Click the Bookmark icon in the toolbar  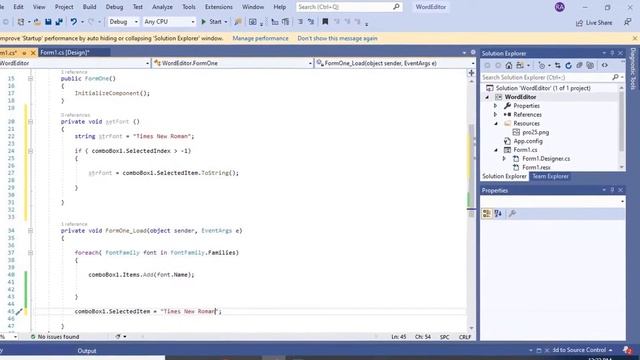pyautogui.click(x=325, y=22)
